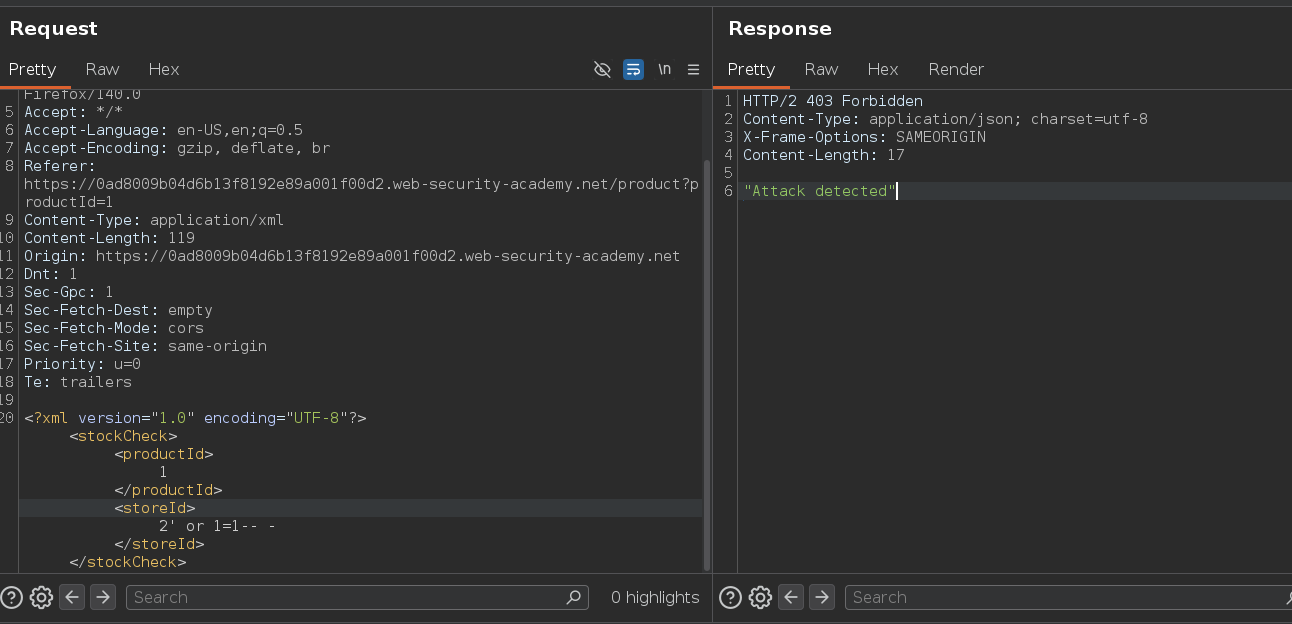Click the Accept-Encoding header line

177,148
